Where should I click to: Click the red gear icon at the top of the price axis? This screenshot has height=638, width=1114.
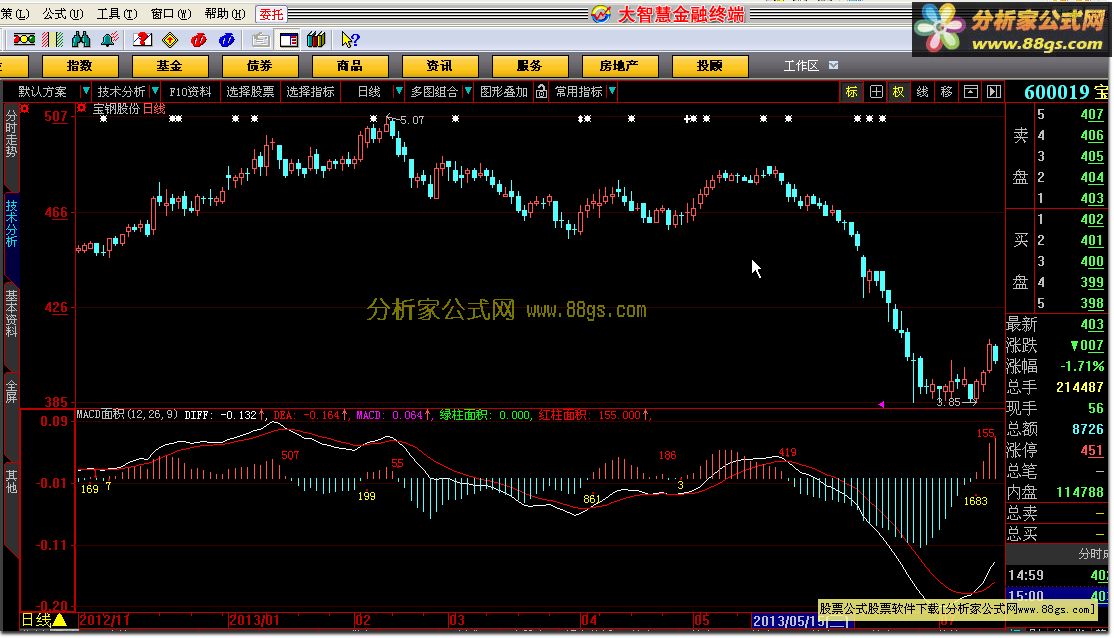pos(25,108)
